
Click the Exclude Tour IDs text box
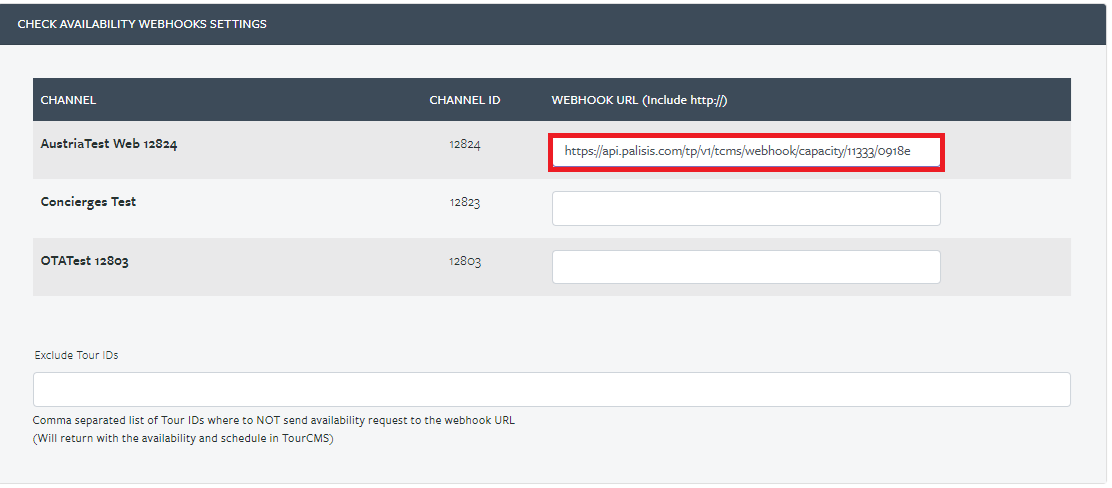click(551, 389)
